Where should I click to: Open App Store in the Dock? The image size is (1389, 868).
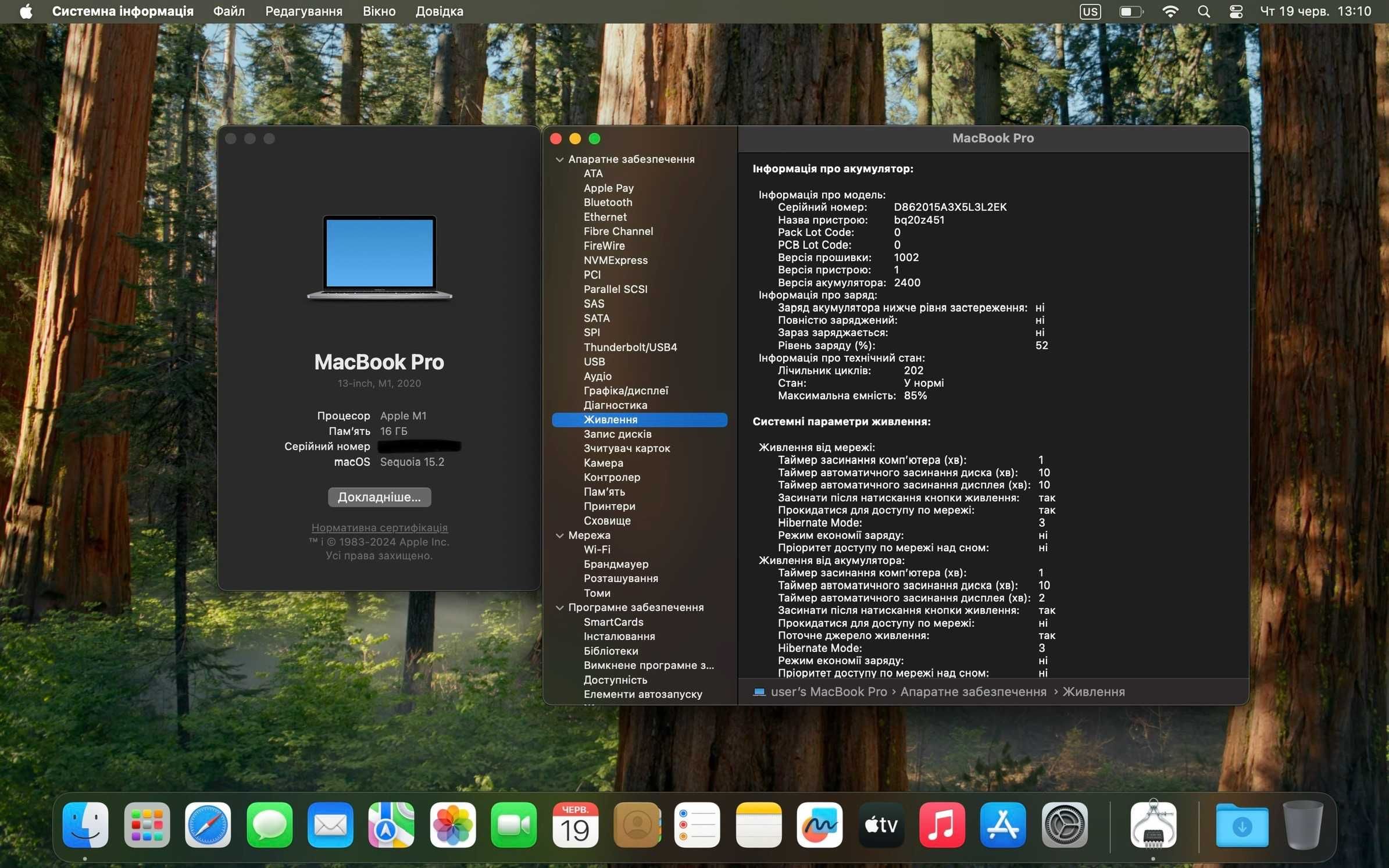click(x=1004, y=824)
